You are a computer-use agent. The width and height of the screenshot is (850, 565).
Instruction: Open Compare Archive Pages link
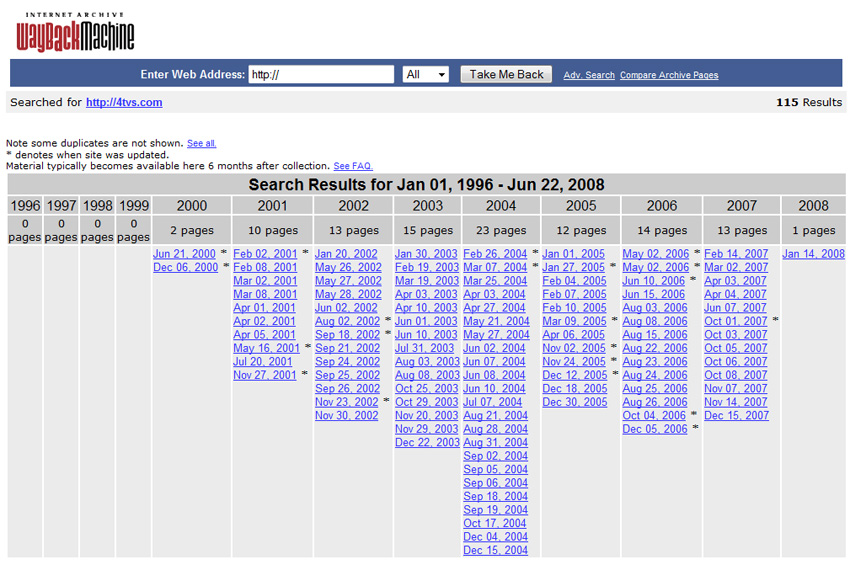(x=669, y=75)
